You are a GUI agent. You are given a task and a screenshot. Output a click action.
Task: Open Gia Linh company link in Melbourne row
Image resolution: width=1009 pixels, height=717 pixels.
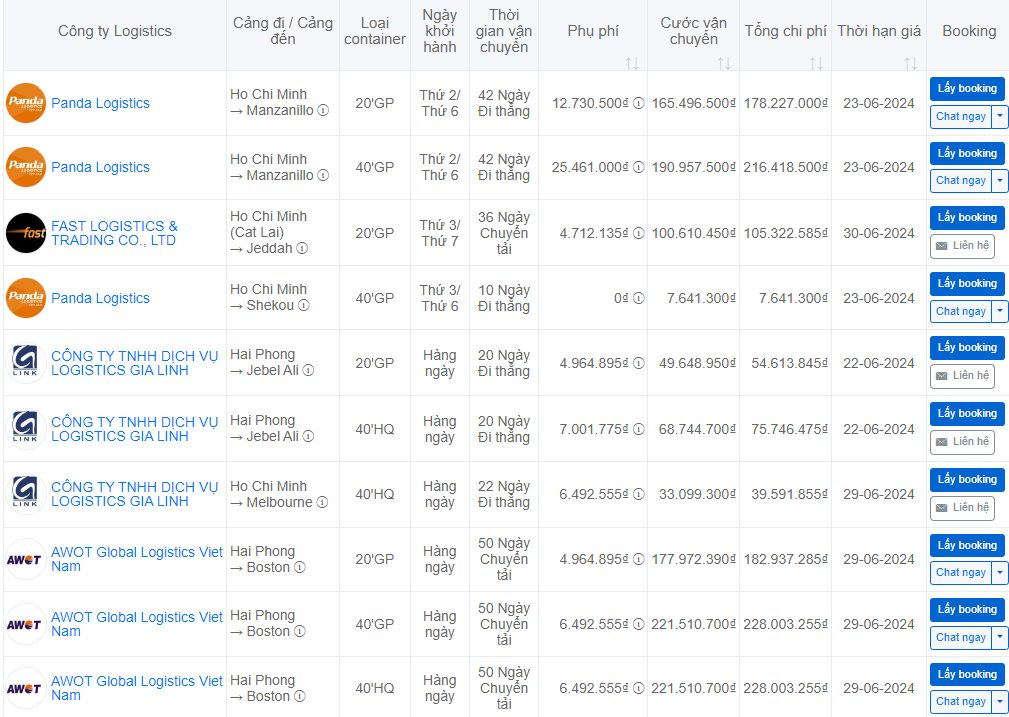134,494
